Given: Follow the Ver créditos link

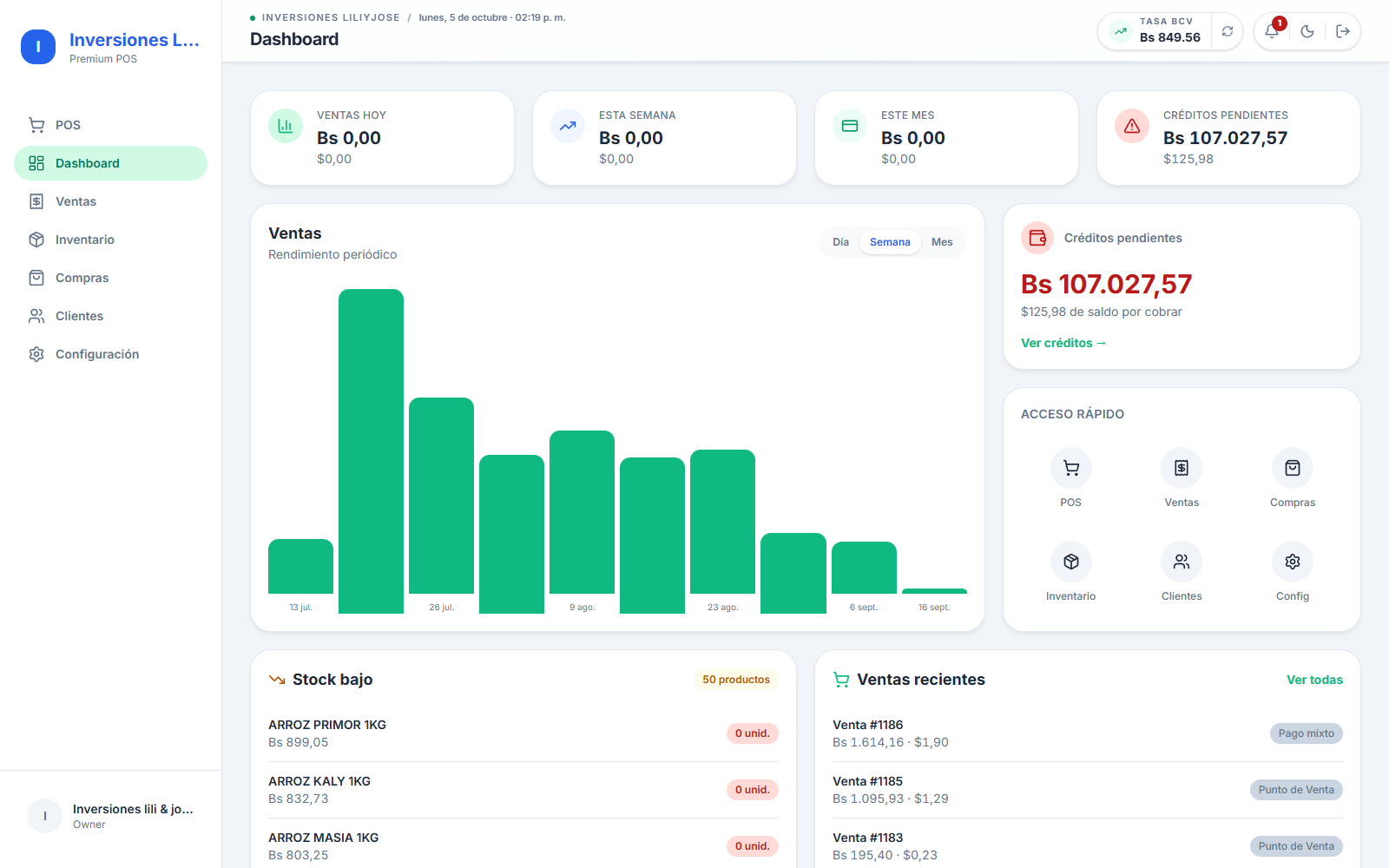Looking at the screenshot, I should pos(1063,343).
